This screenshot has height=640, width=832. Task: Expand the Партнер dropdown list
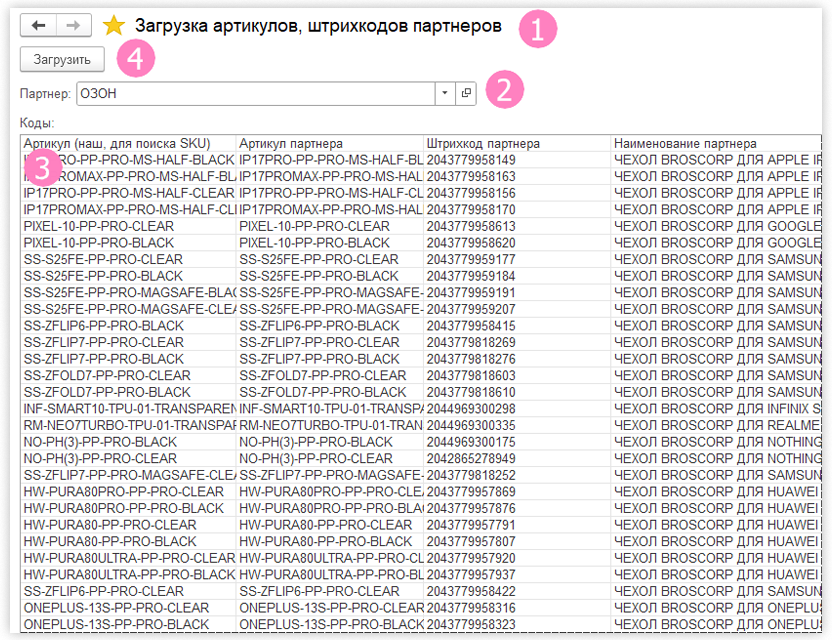[445, 93]
